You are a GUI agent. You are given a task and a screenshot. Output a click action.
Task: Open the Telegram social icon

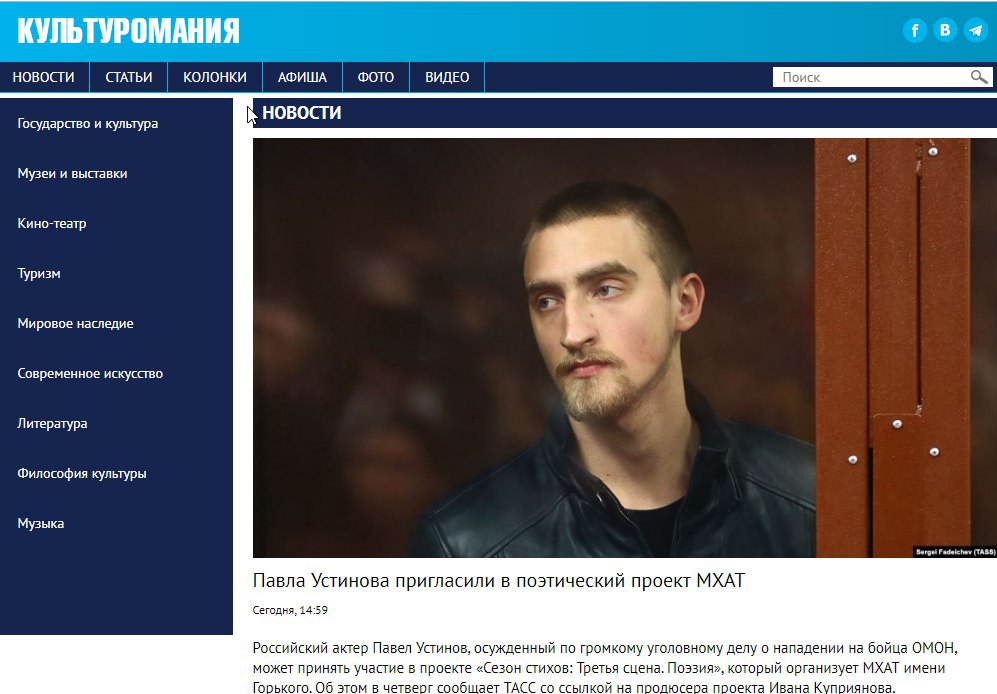976,30
